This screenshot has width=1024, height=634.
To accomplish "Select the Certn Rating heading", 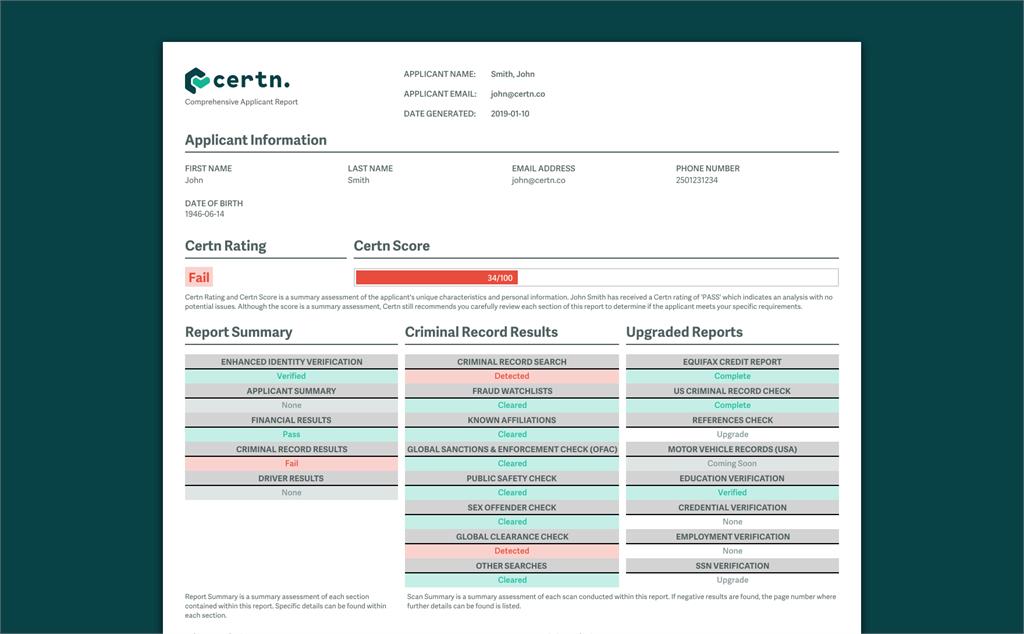I will 225,245.
